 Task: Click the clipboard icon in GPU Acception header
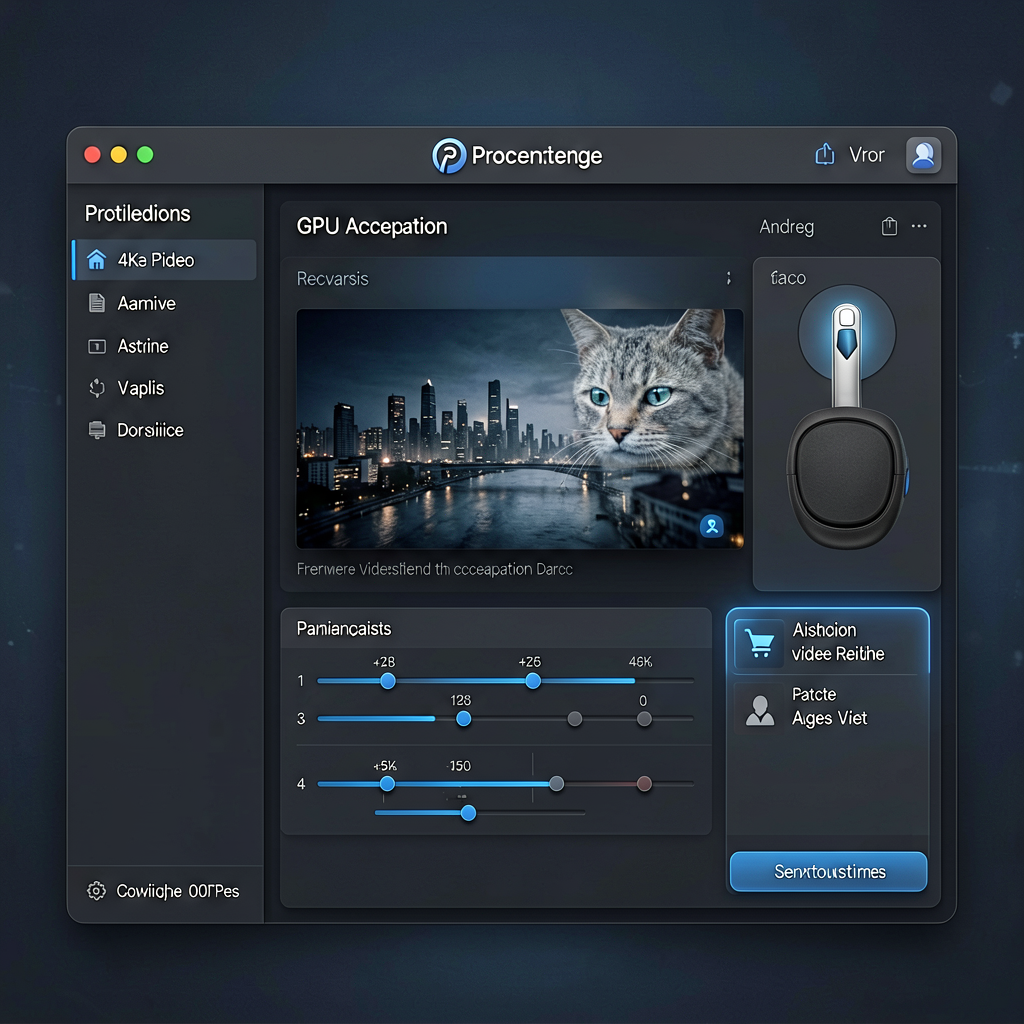[889, 226]
